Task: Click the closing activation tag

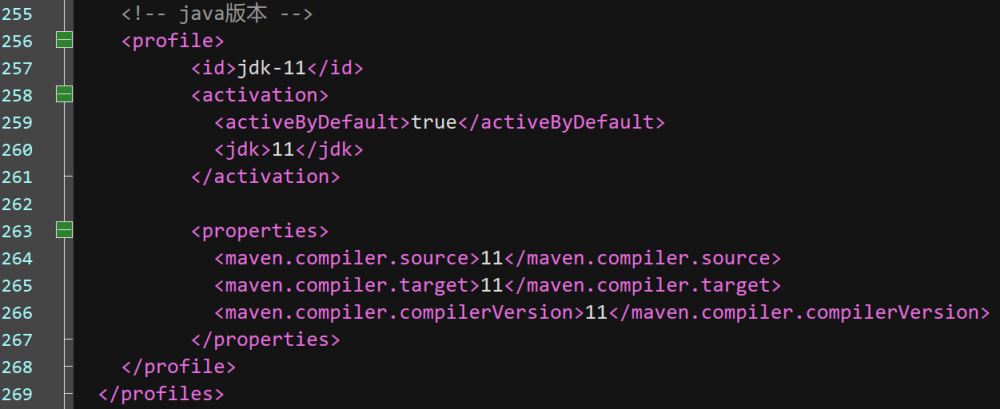Action: (266, 177)
